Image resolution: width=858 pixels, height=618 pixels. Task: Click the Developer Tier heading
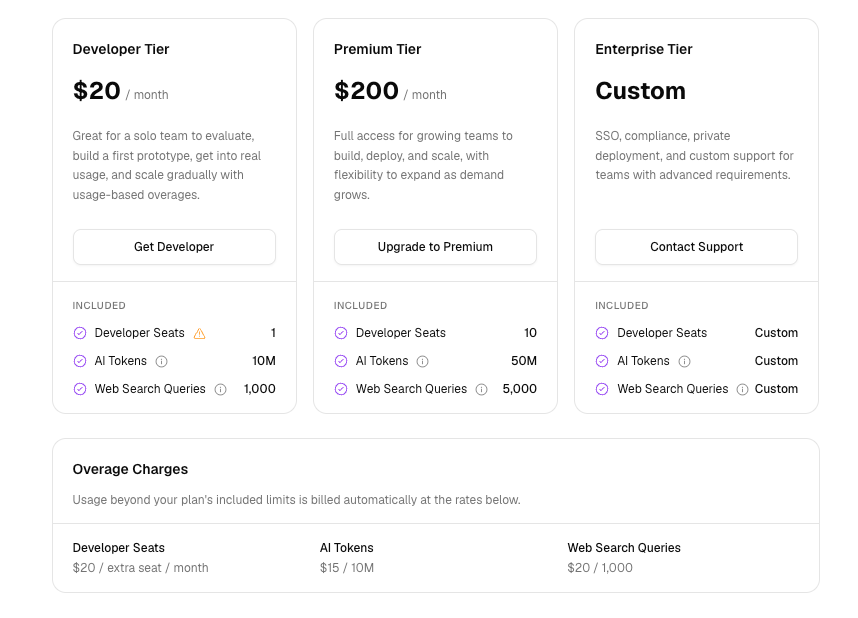(x=121, y=49)
